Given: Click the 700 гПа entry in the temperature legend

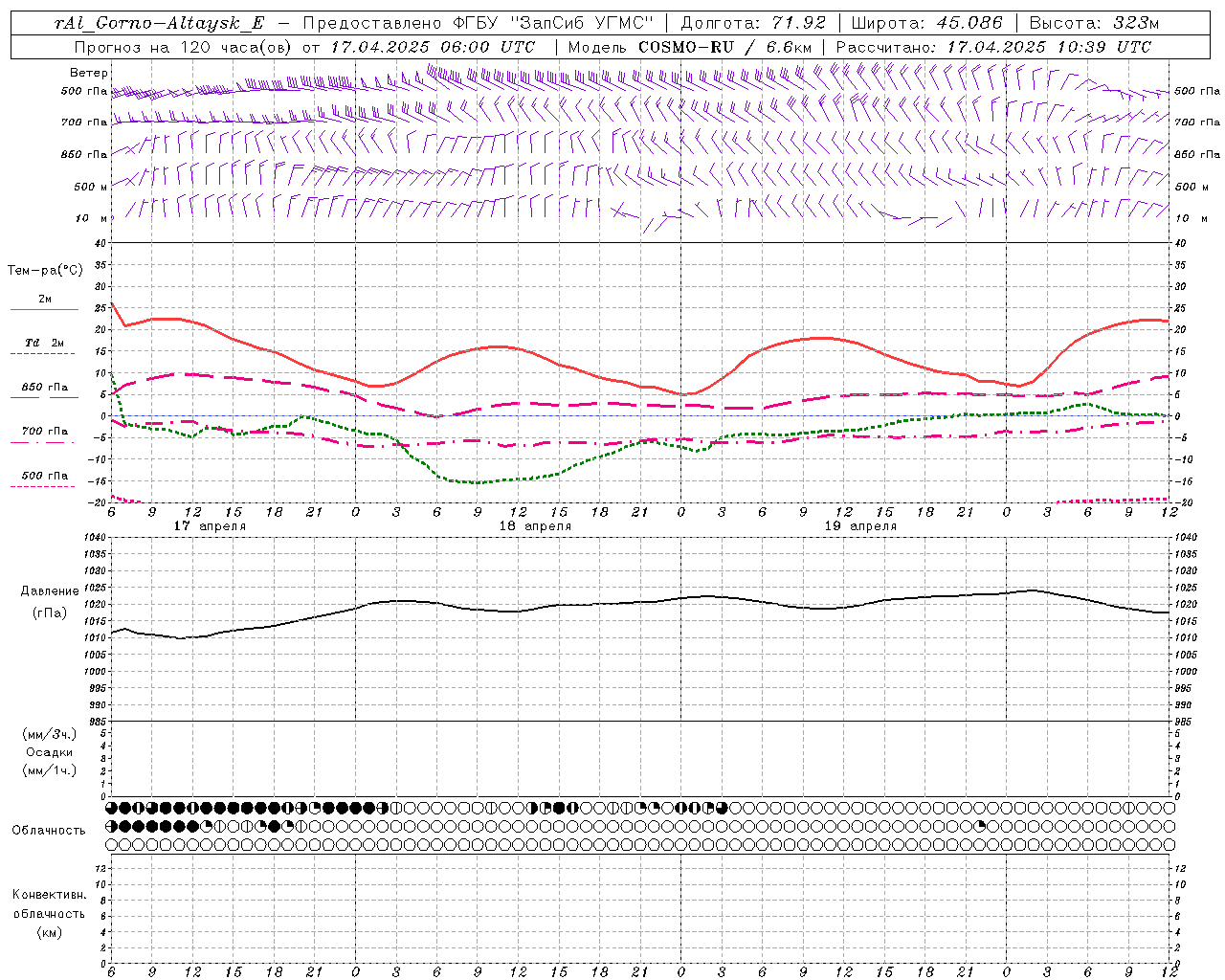Looking at the screenshot, I should (x=45, y=432).
